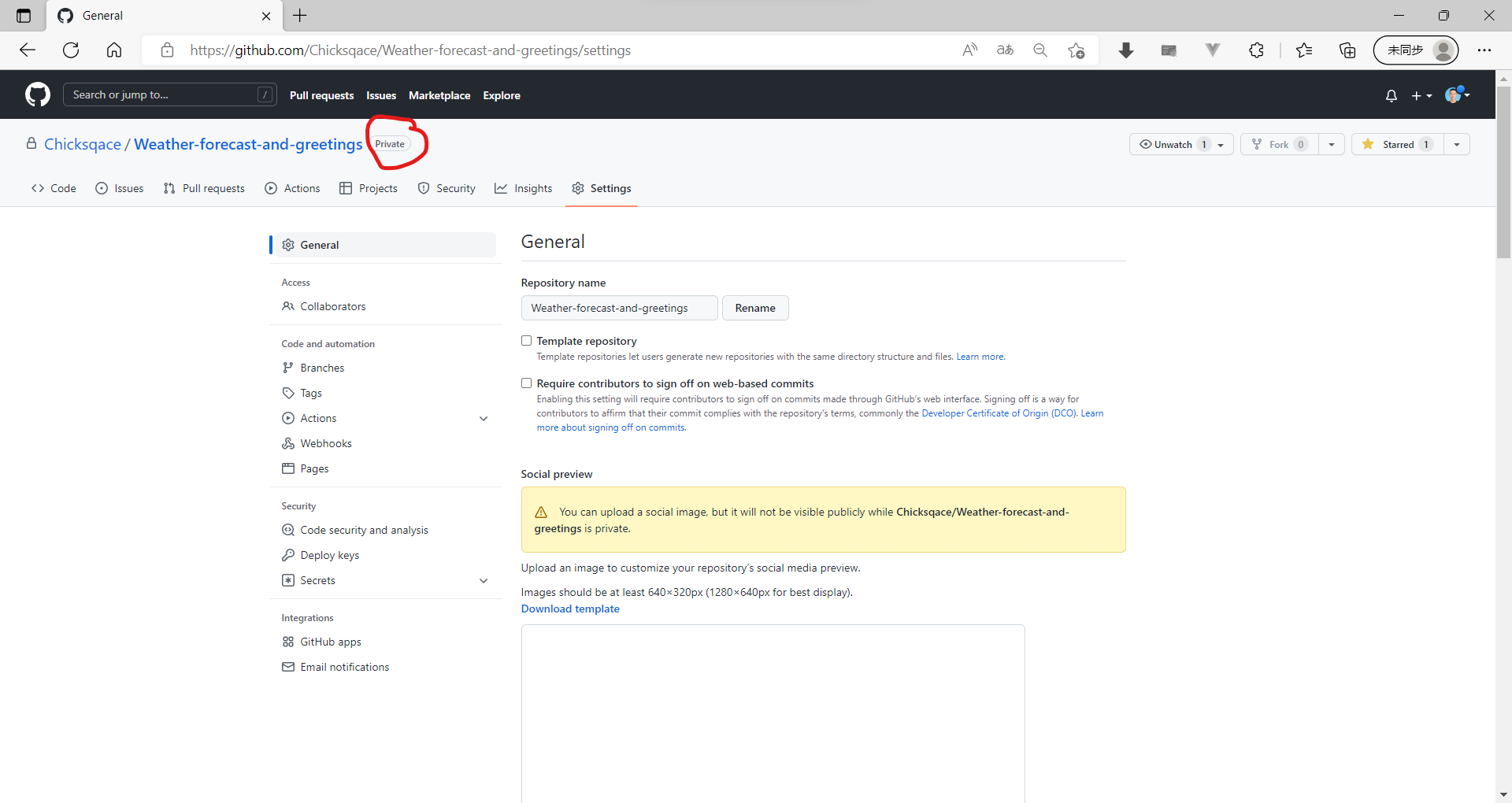Open the GitHub octocat home logo
1512x803 pixels.
(37, 94)
